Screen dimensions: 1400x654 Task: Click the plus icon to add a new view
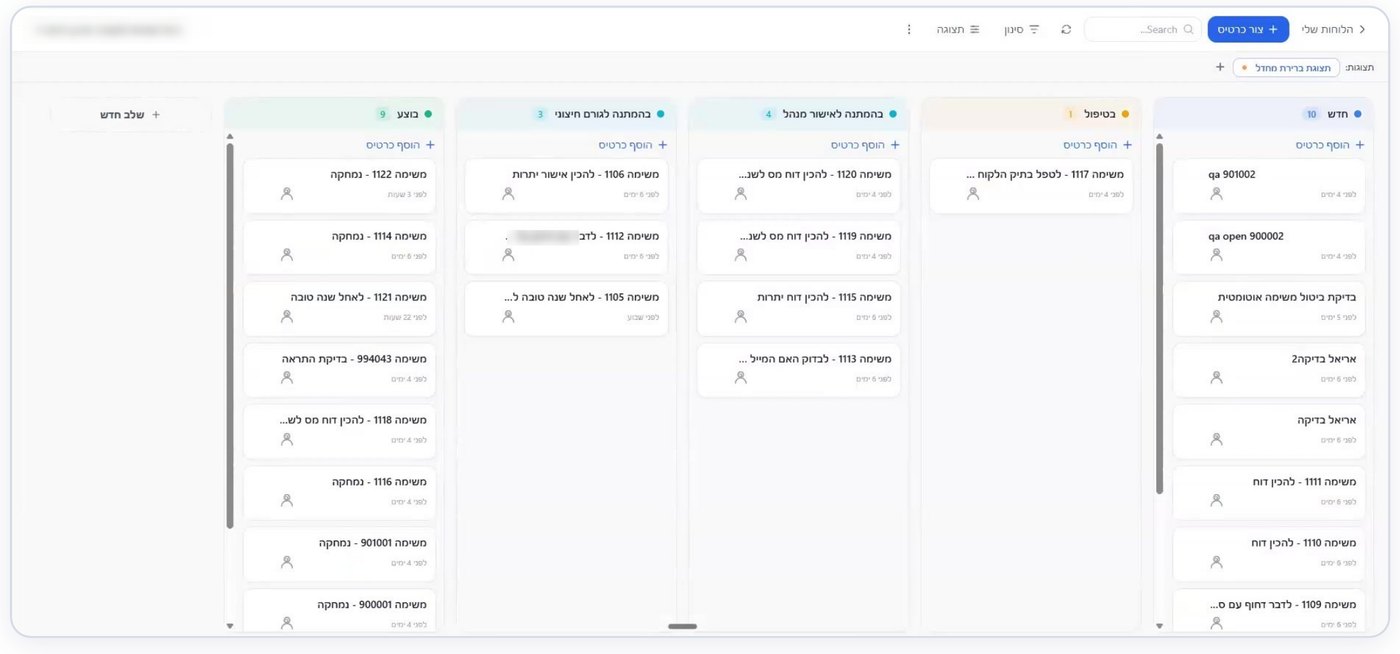click(x=1220, y=67)
